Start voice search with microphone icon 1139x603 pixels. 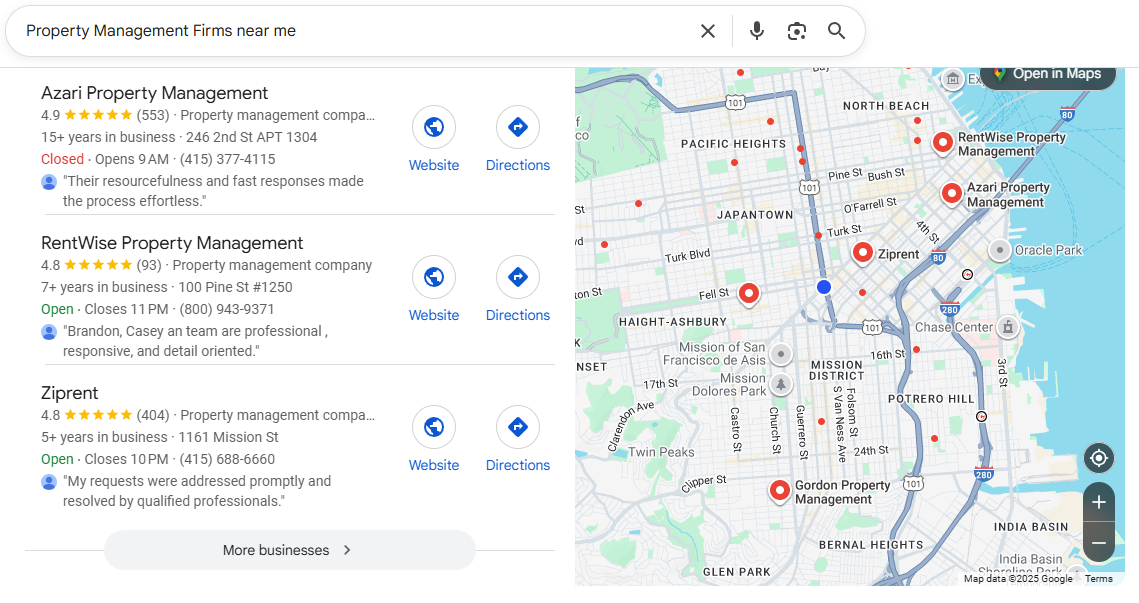pyautogui.click(x=757, y=31)
